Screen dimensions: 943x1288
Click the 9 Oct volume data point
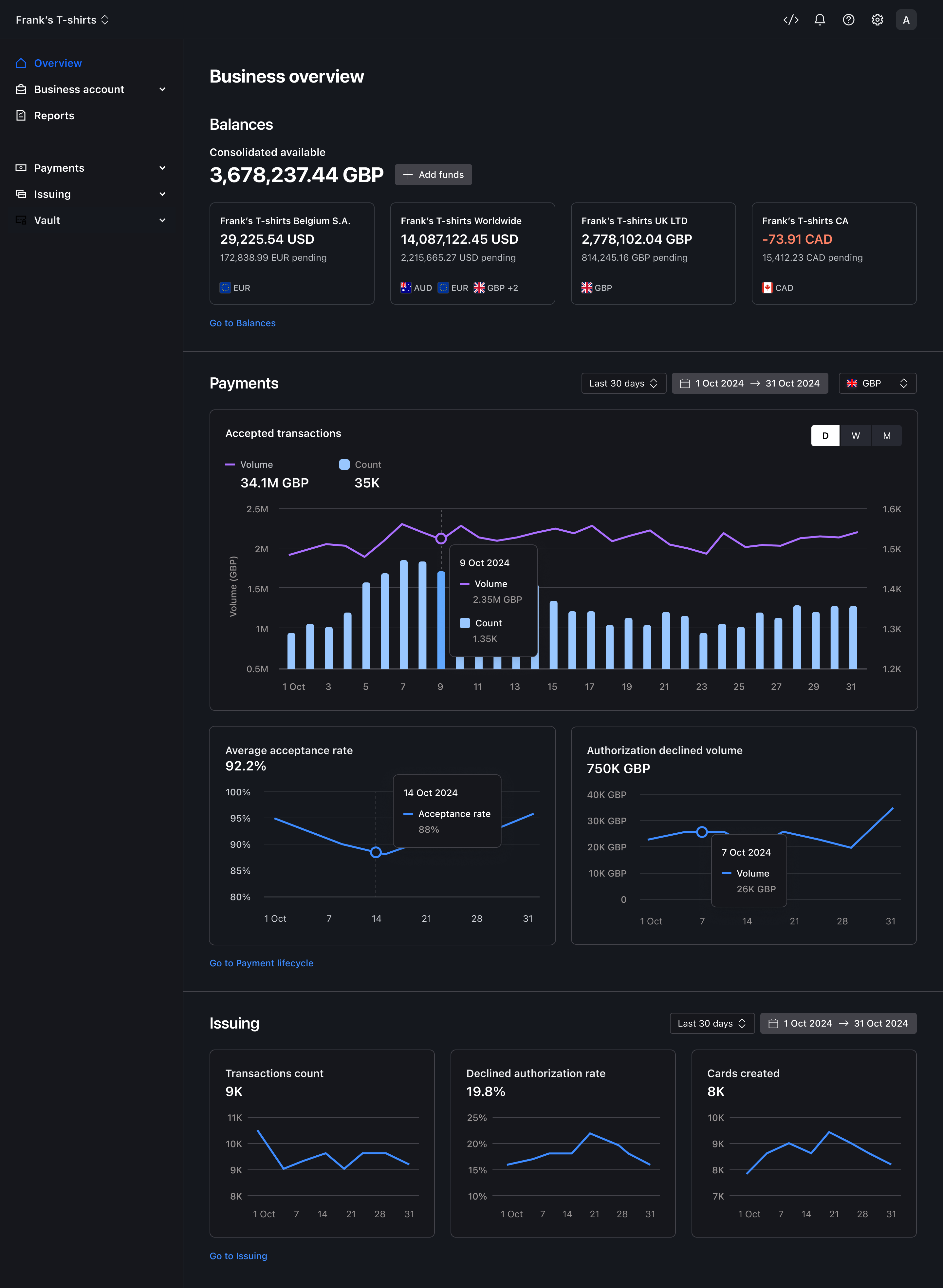(x=441, y=539)
